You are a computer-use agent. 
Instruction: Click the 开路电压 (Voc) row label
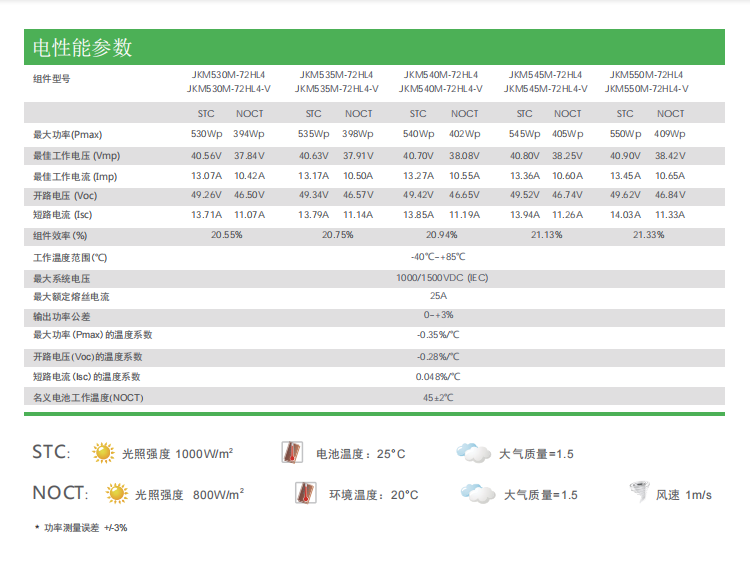click(65, 196)
